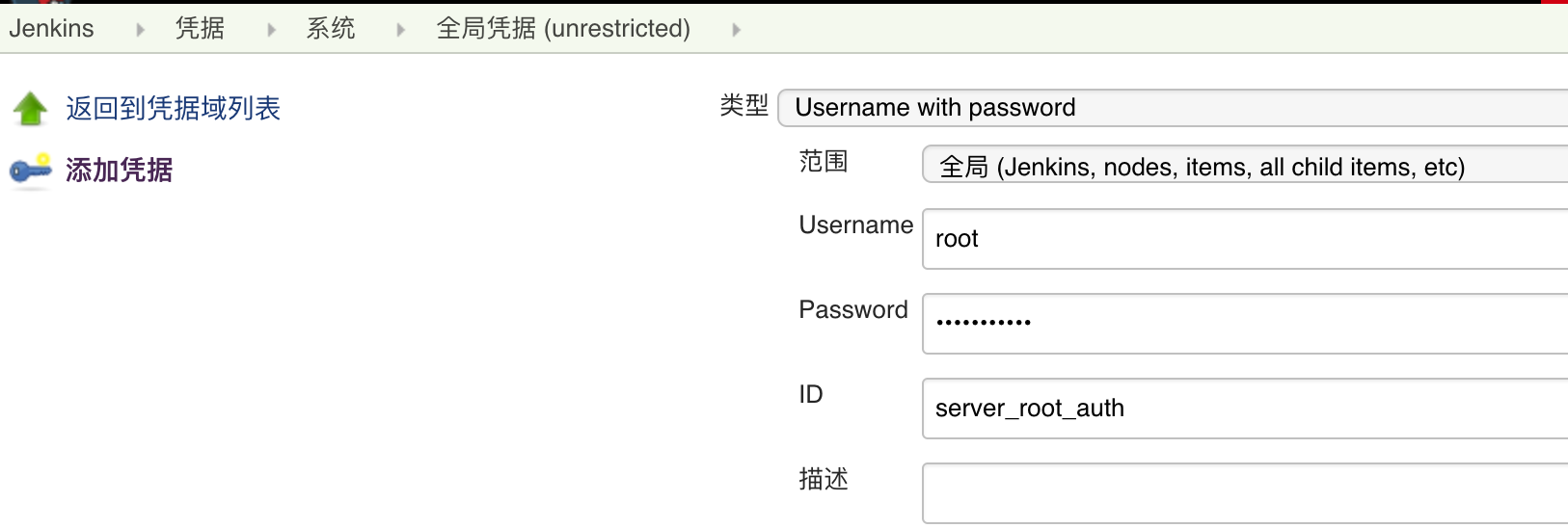Click the green up-arrow back icon
This screenshot has height=528, width=1568.
click(31, 109)
